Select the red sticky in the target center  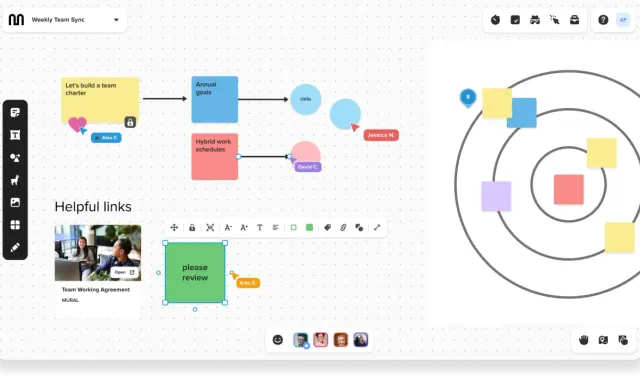(569, 189)
